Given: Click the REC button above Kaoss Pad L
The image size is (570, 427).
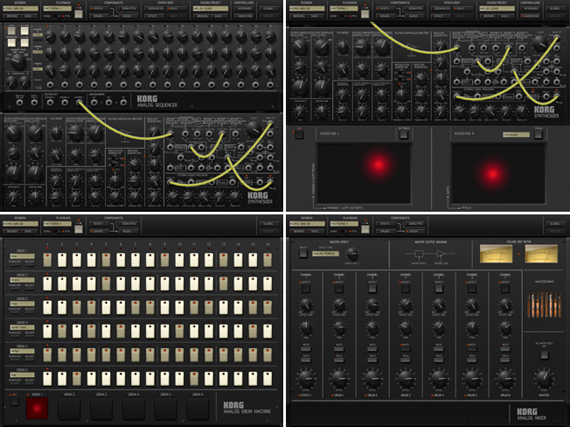Looking at the screenshot, I should [x=299, y=134].
